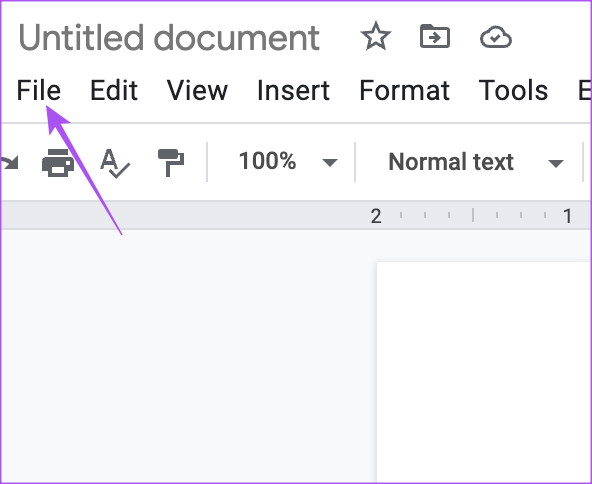Click the Print icon
Screen dimensions: 592x484
58,163
